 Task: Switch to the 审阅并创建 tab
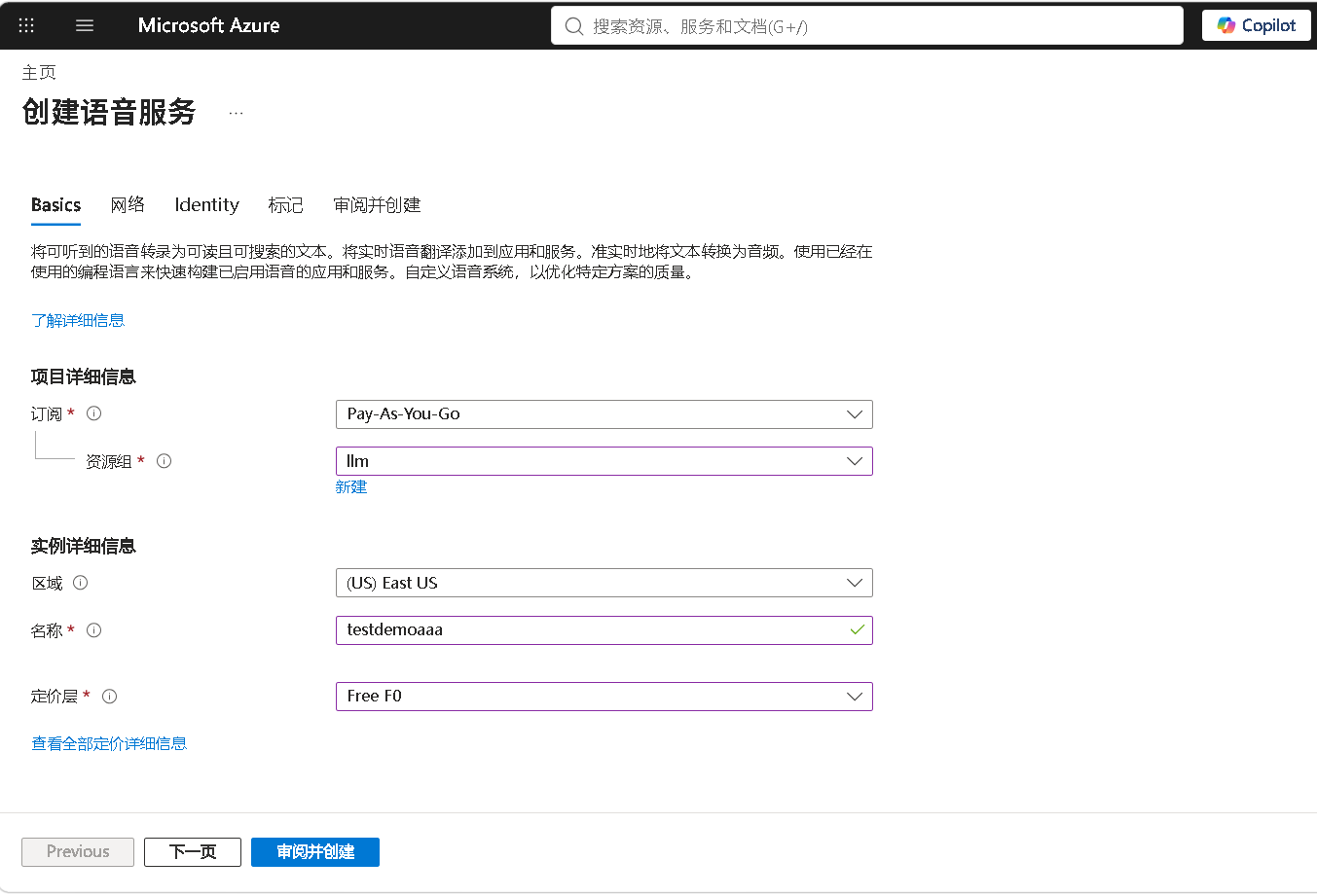pyautogui.click(x=377, y=205)
